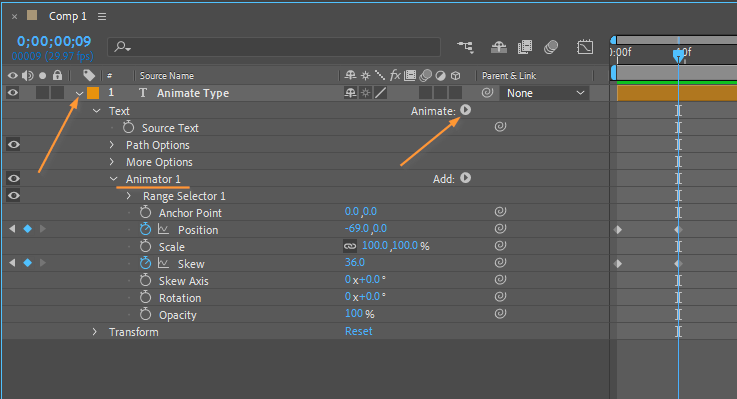The image size is (737, 399).
Task: Toggle Animator 1 visibility eye
Action: click(x=13, y=179)
